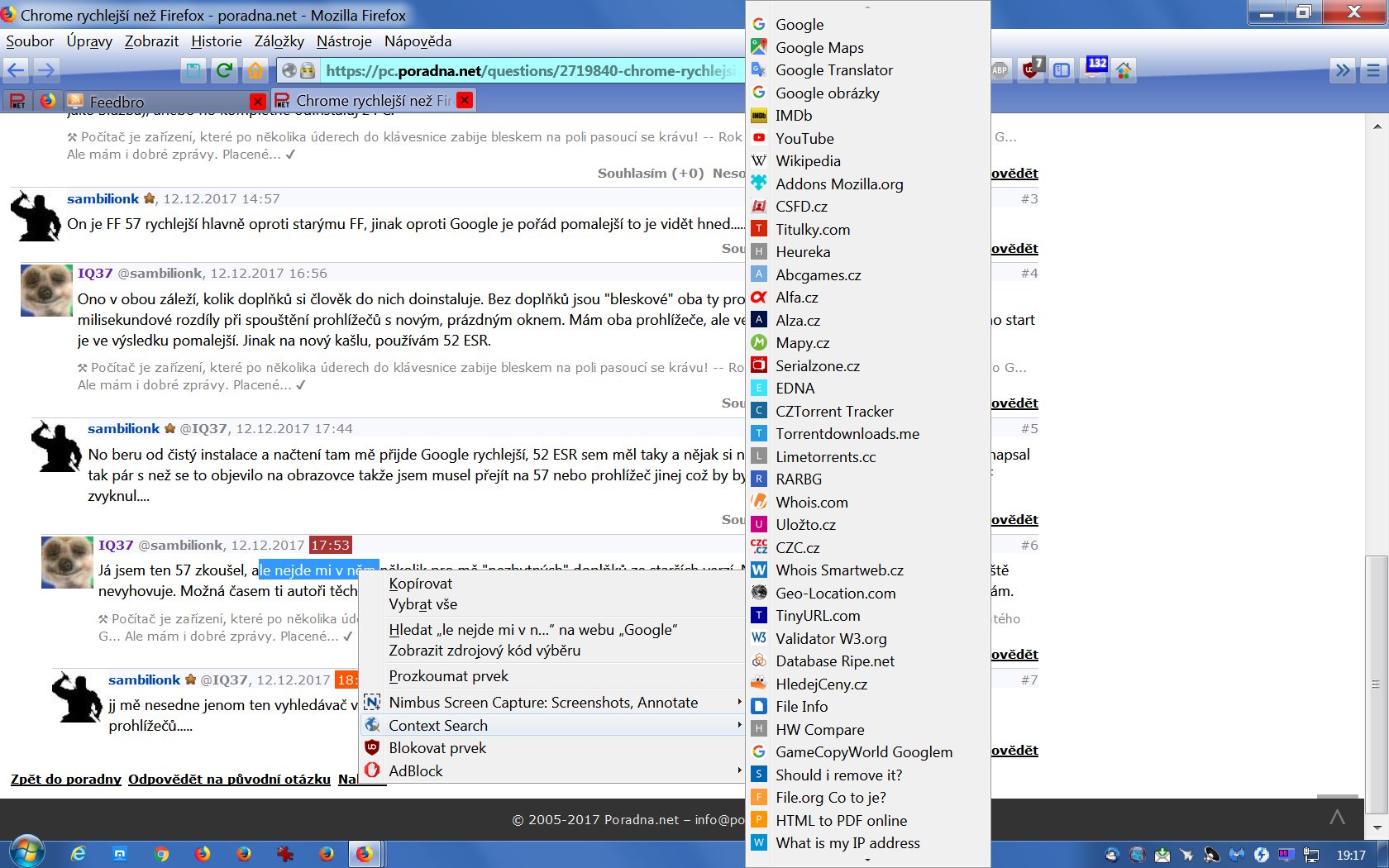Open the uBlock Origin toolbar icon
Screen dimensions: 1389x868
1032,69
